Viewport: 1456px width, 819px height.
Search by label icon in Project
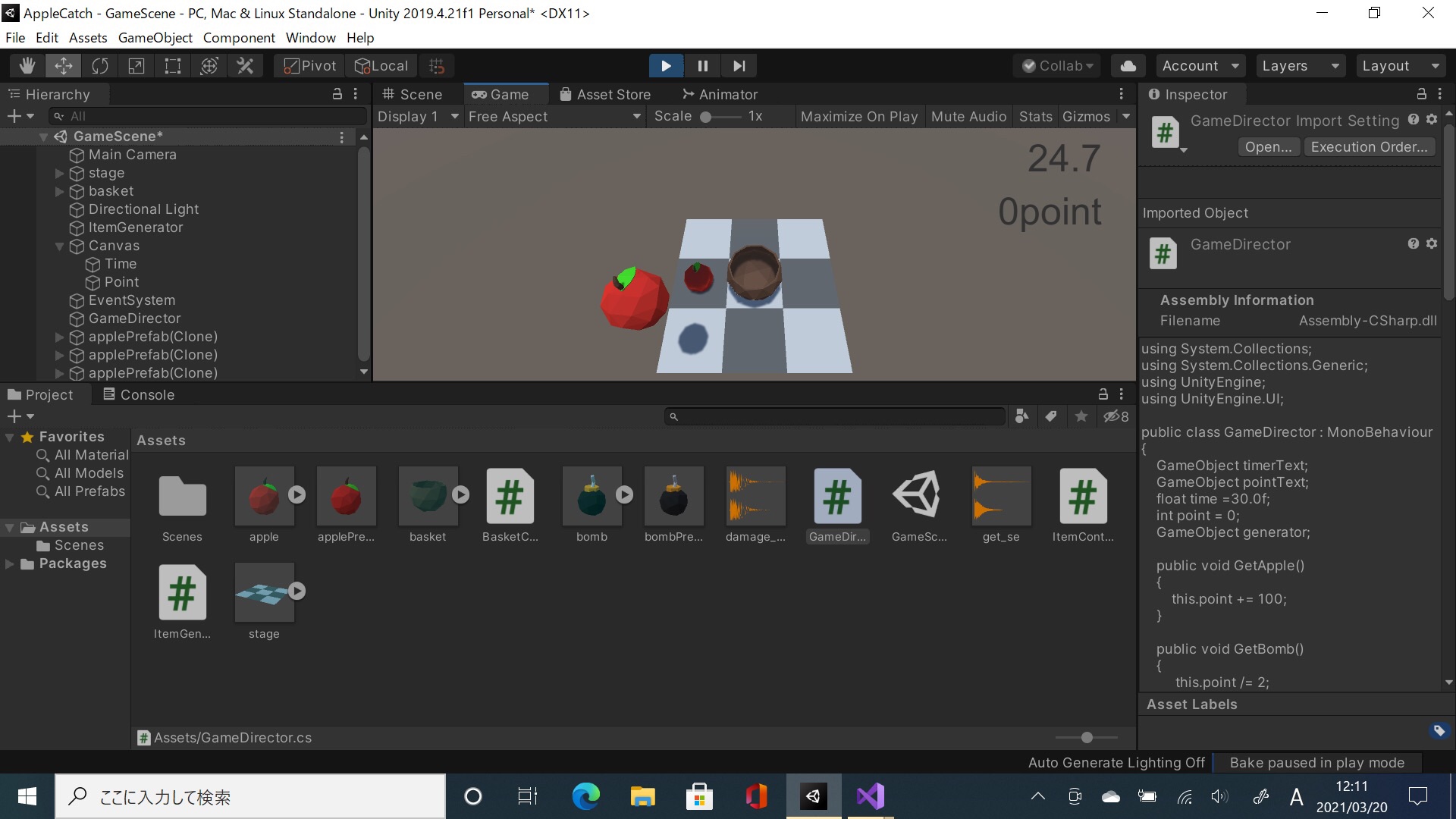click(1051, 416)
